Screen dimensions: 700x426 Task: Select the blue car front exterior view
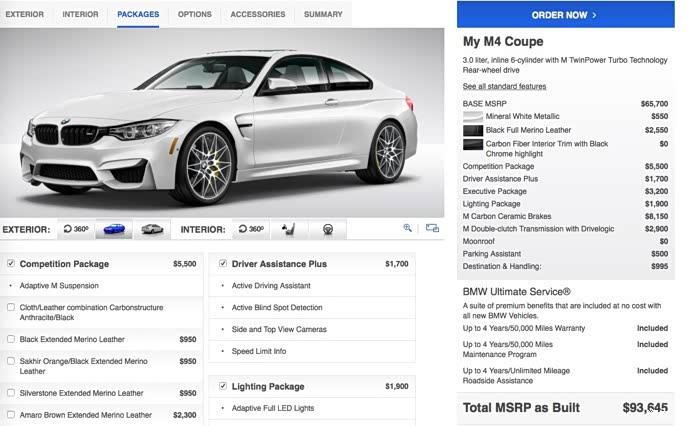pyautogui.click(x=114, y=229)
